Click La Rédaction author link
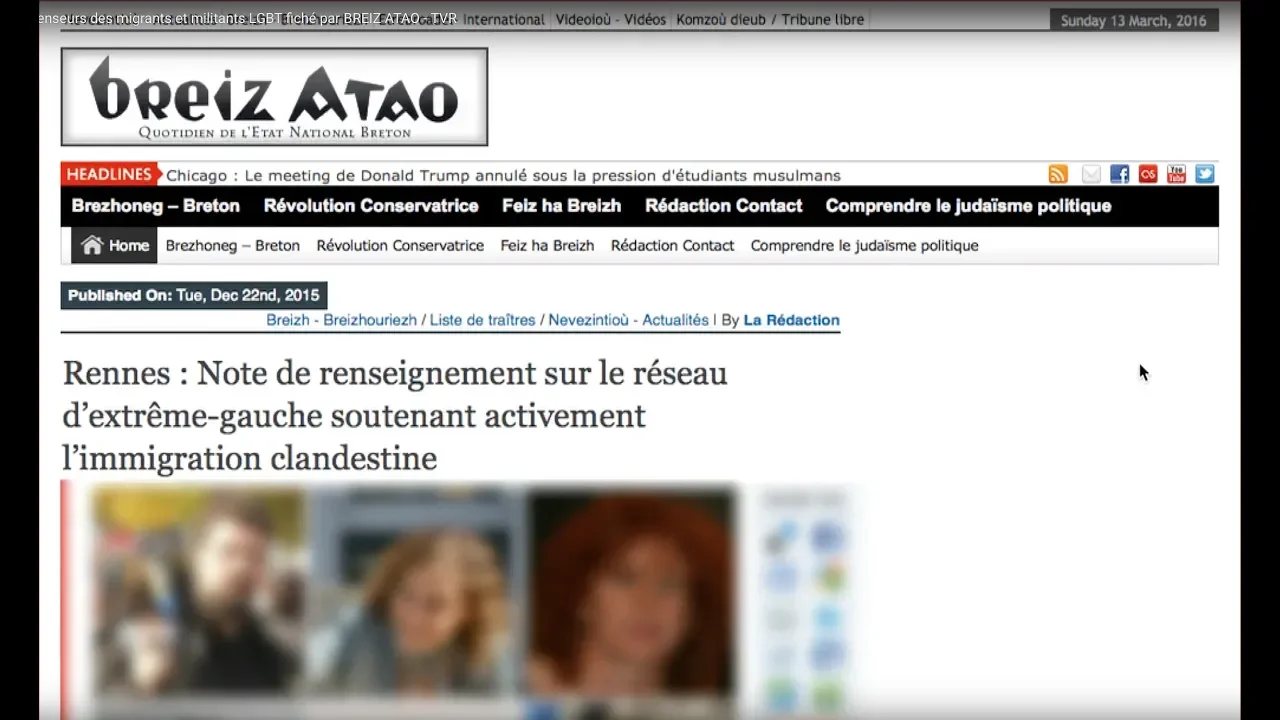1280x720 pixels. pyautogui.click(x=791, y=320)
